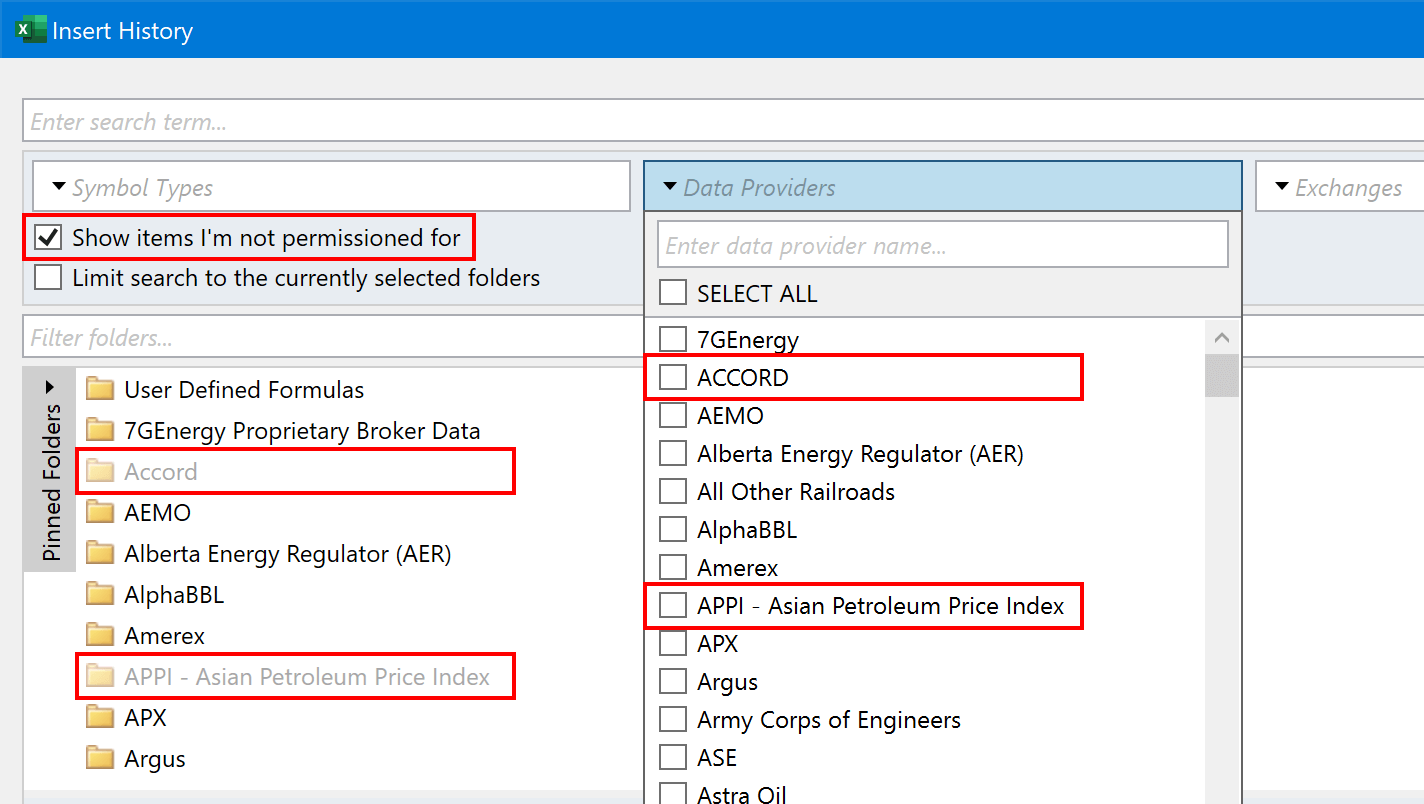Check the Amerex provider checkbox
1424x804 pixels.
673,567
